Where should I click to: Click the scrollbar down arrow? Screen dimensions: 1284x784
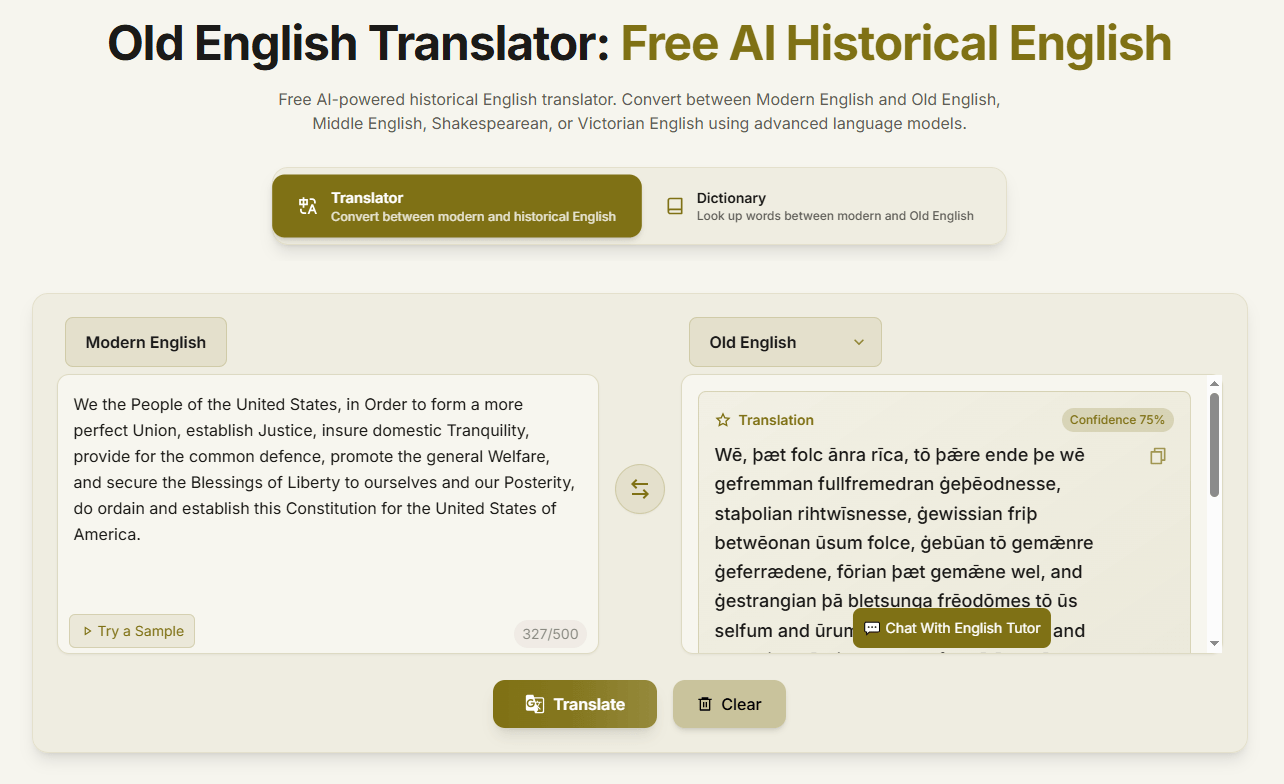tap(1215, 644)
